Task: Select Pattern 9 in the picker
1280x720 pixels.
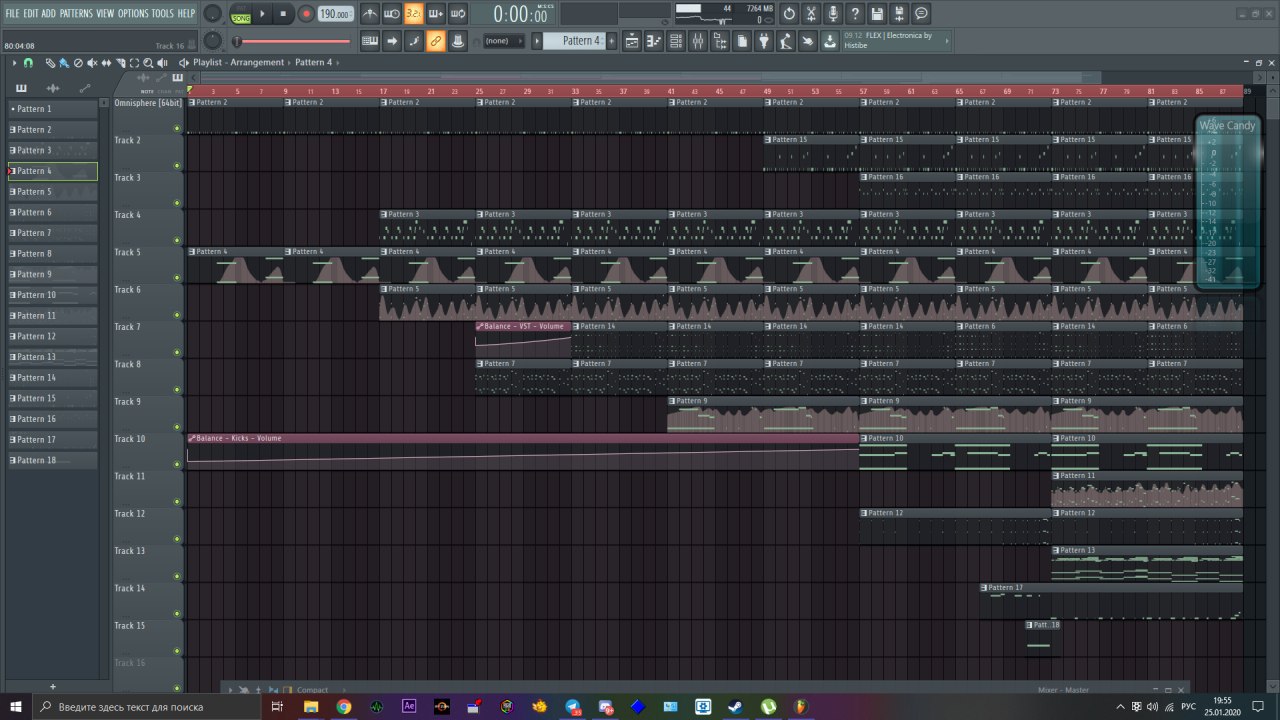Action: point(53,274)
